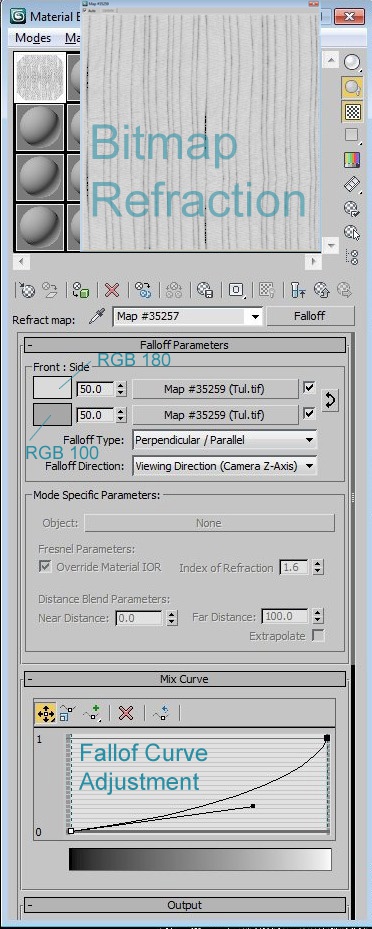Click sample slots scroll-left arrow
Screen dimensions: 372x929
21,261
